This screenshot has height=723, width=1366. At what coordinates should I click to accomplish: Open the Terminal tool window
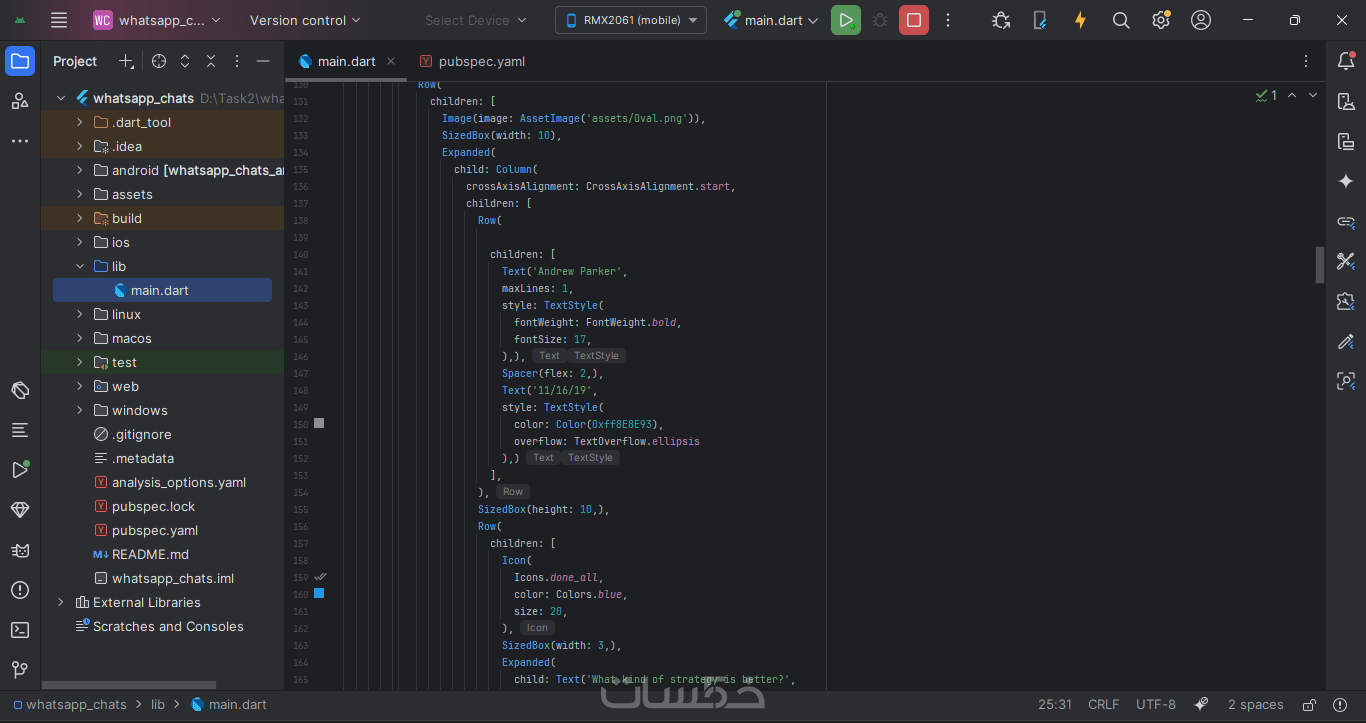pos(20,630)
